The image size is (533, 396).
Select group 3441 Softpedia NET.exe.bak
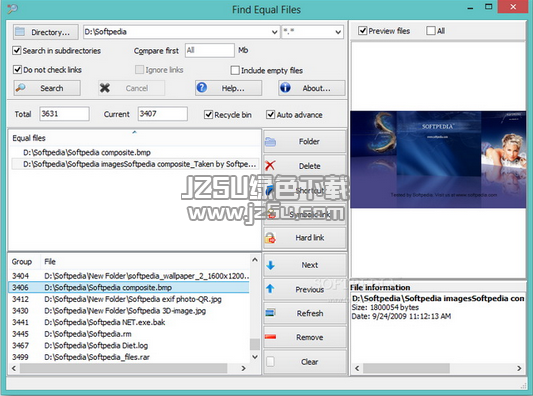tap(129, 322)
